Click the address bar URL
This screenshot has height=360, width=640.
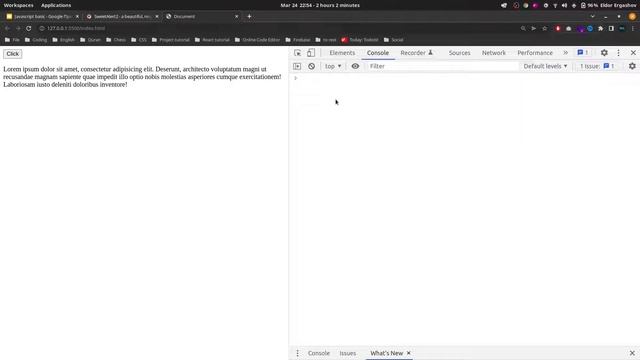tap(76, 29)
